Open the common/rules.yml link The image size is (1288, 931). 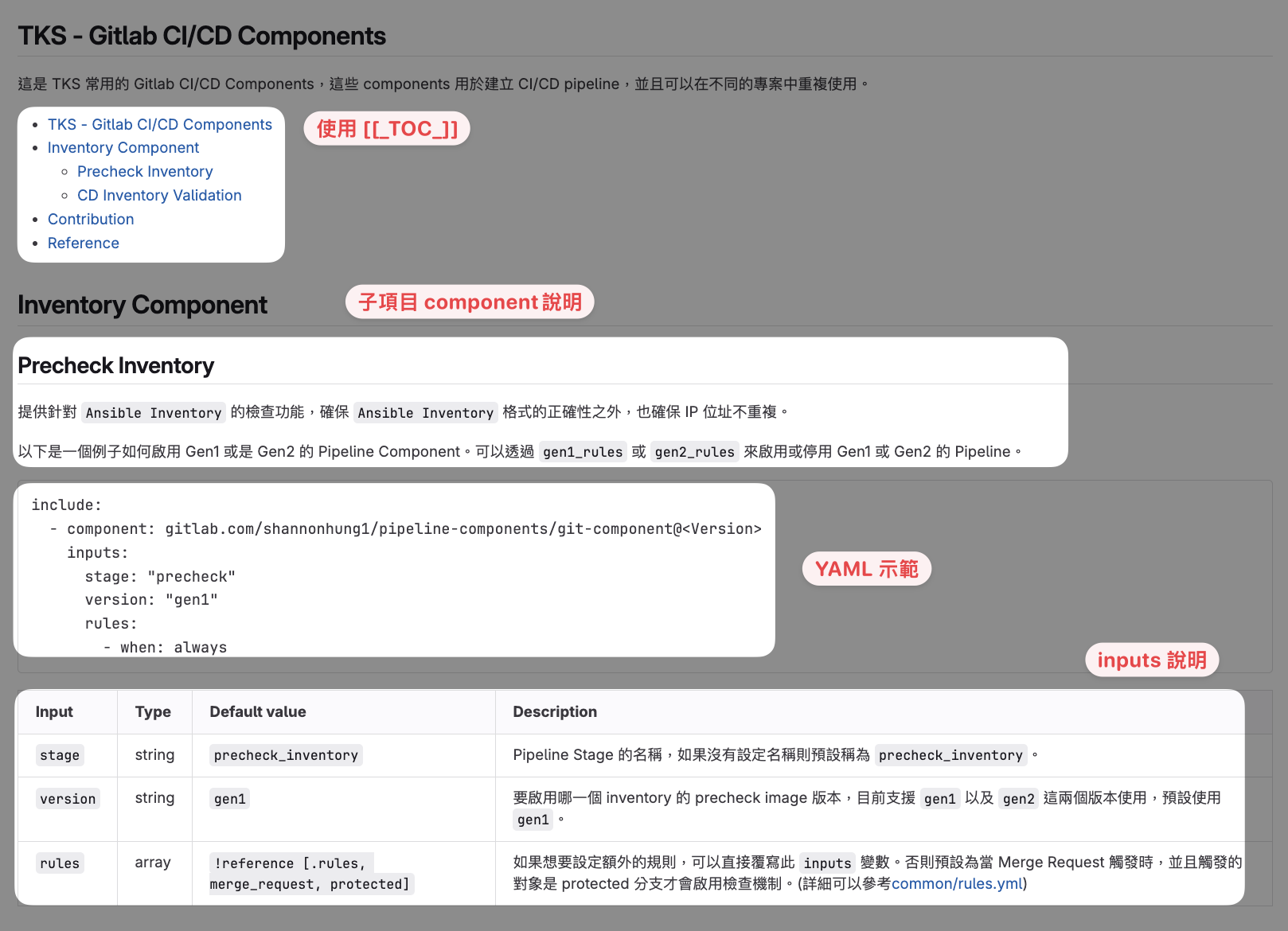click(957, 883)
